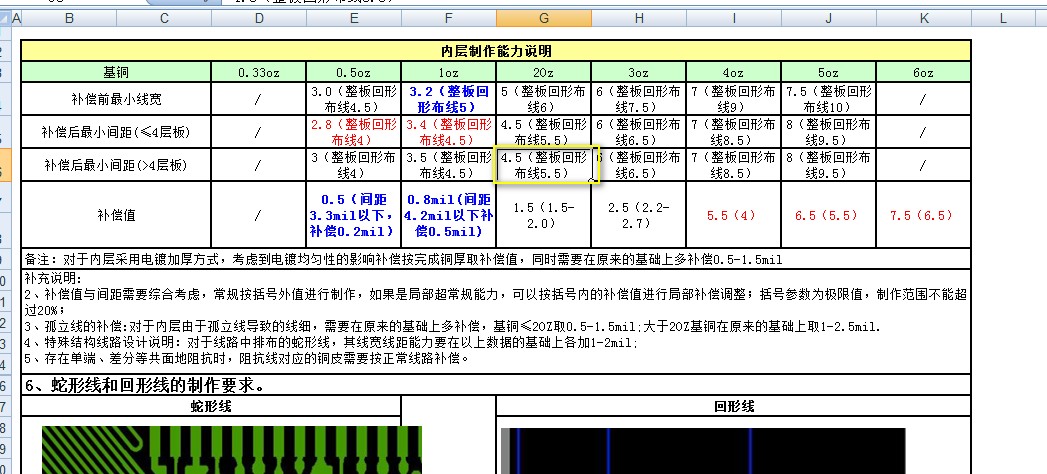Select red cell 7.5（6.5）
This screenshot has width=1047, height=474.
[923, 214]
